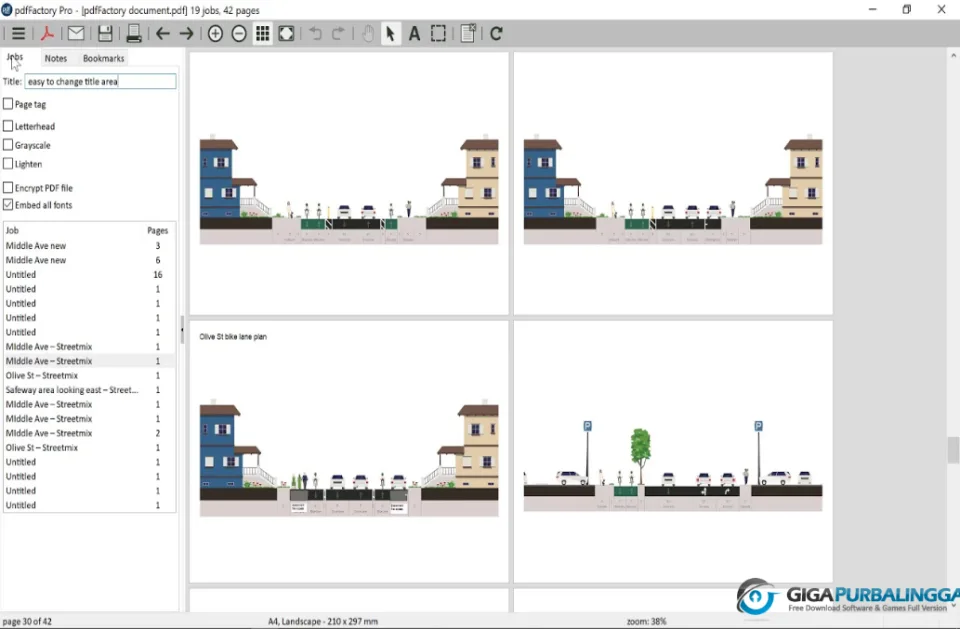Screen dimensions: 960x629
Task: Click the redo arrow icon
Action: pyautogui.click(x=338, y=34)
